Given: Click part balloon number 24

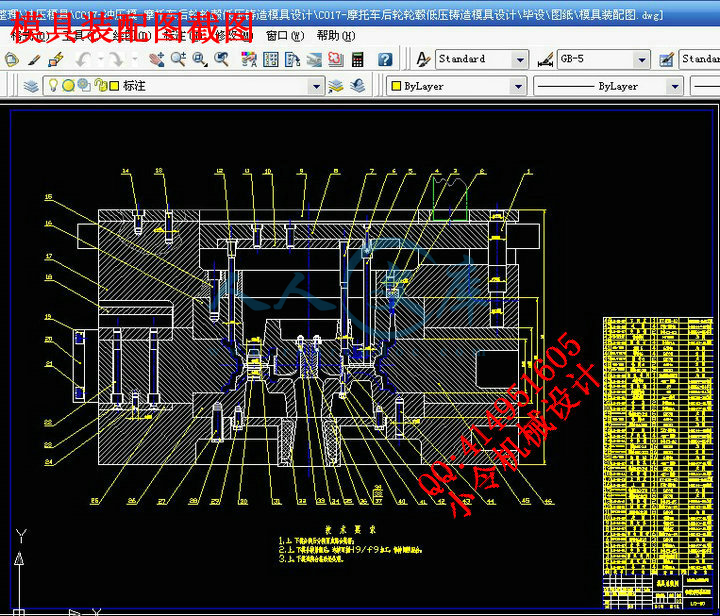Looking at the screenshot, I should pyautogui.click(x=48, y=462).
